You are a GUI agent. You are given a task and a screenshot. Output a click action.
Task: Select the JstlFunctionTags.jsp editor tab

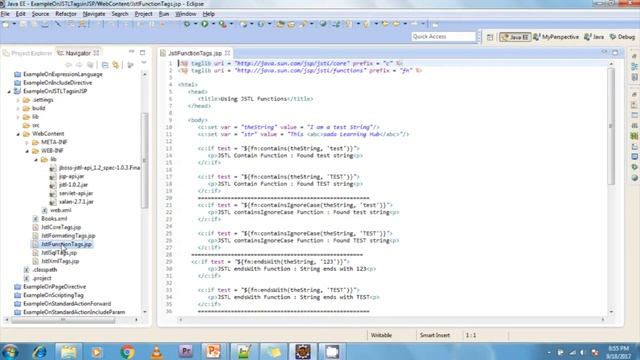(195, 53)
